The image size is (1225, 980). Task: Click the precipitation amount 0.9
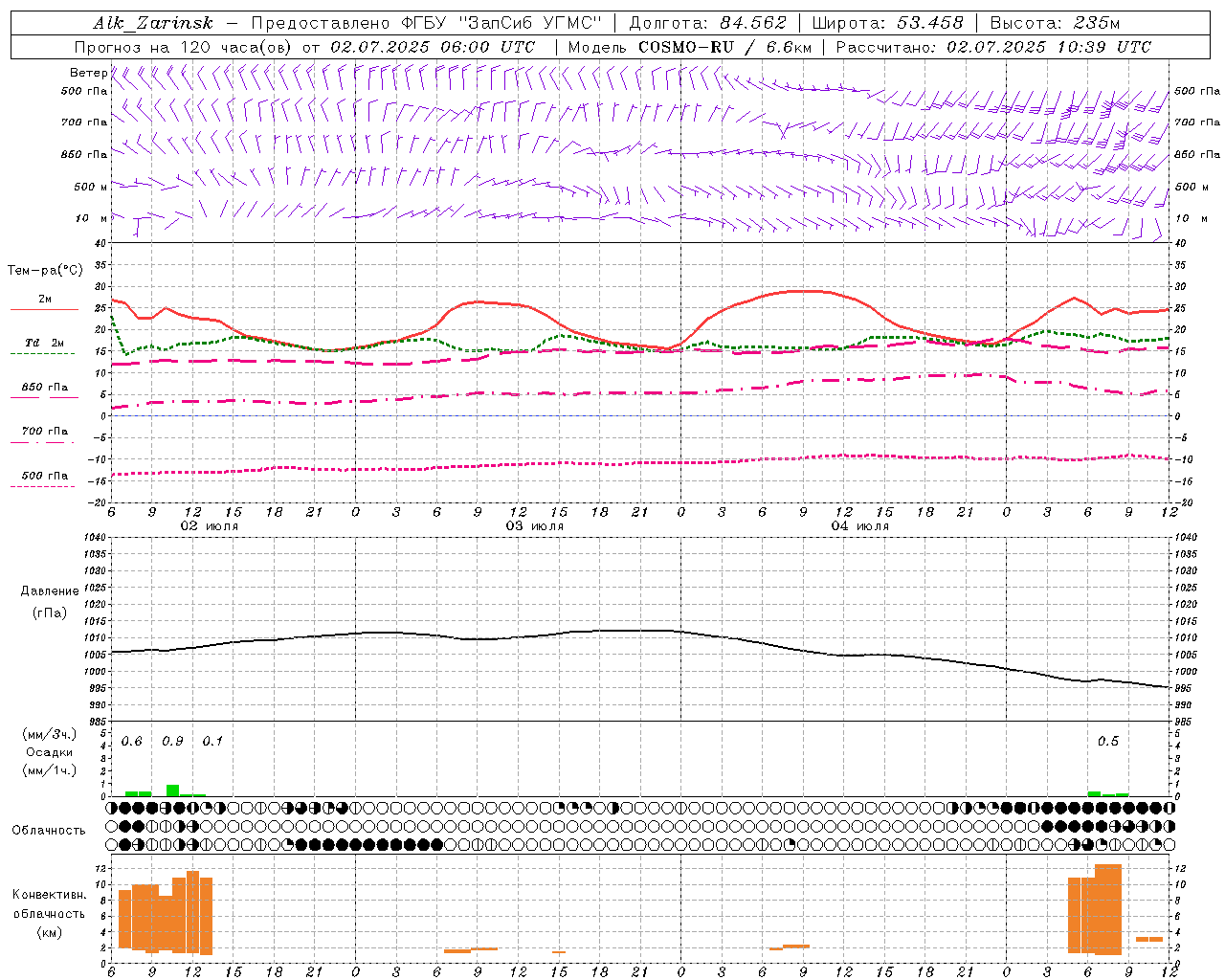tap(173, 742)
